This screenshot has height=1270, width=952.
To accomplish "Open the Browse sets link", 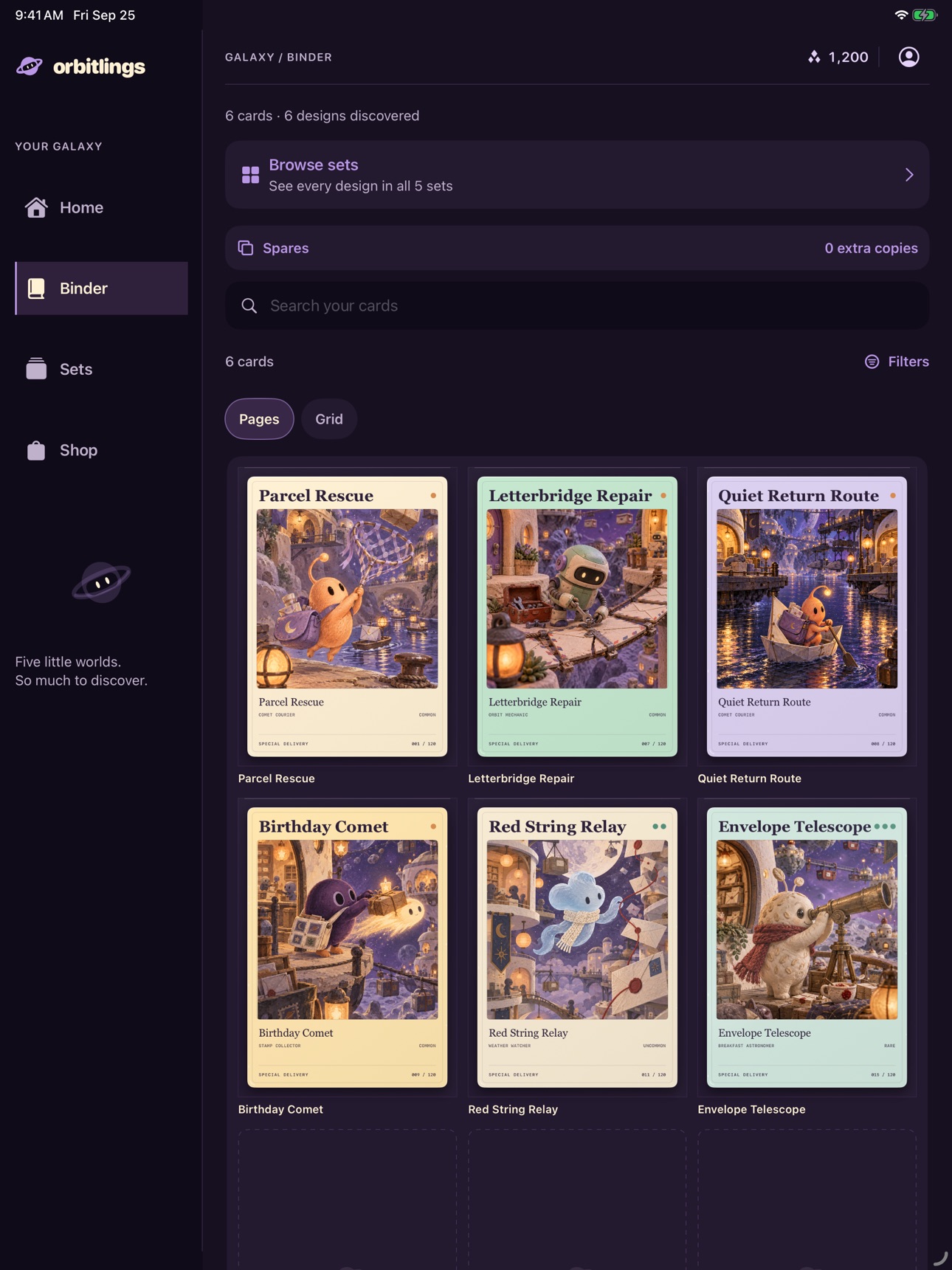I will [577, 175].
